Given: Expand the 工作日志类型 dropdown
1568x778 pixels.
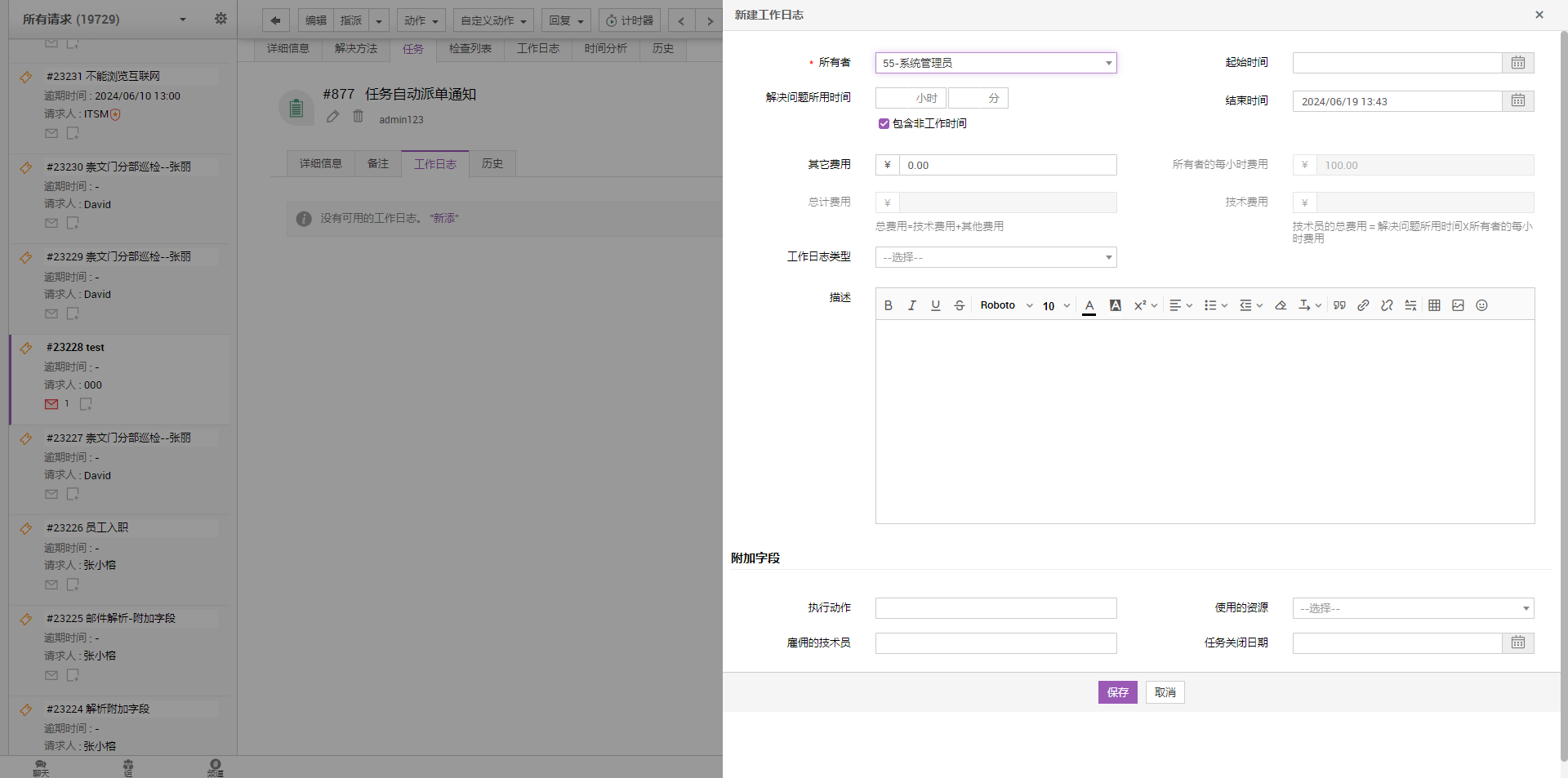Looking at the screenshot, I should point(996,257).
